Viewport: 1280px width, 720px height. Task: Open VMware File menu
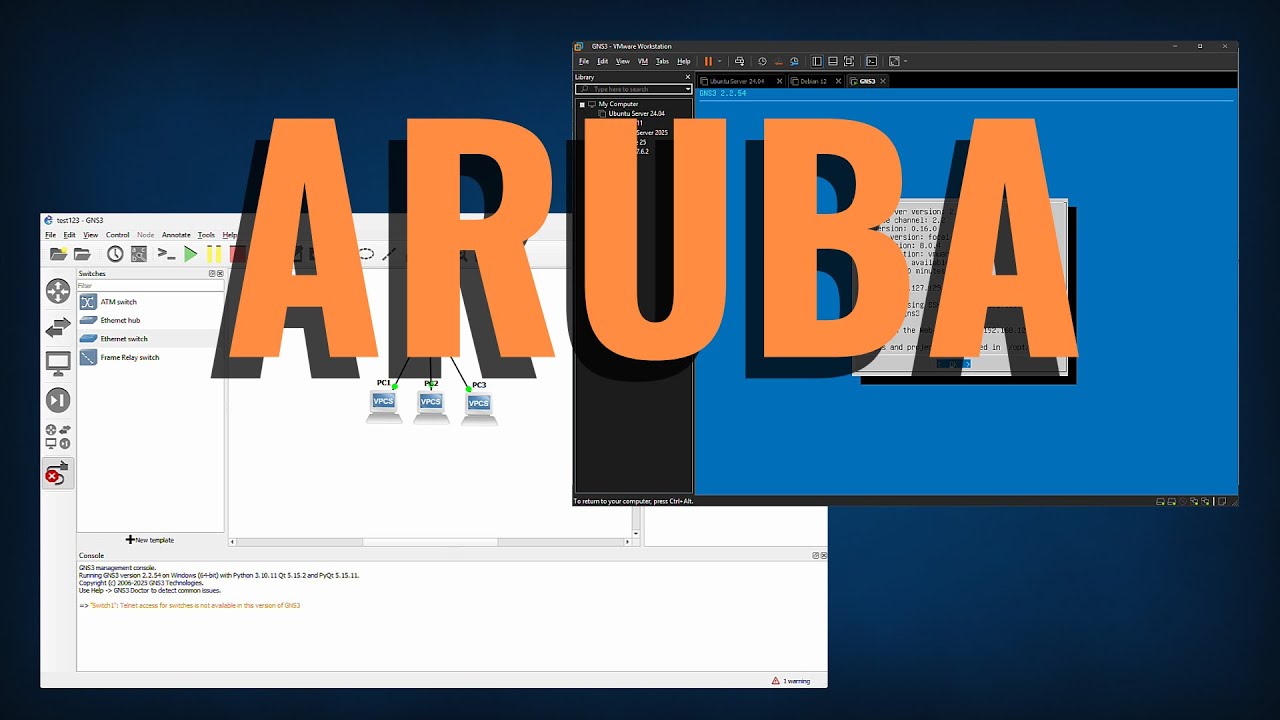584,61
